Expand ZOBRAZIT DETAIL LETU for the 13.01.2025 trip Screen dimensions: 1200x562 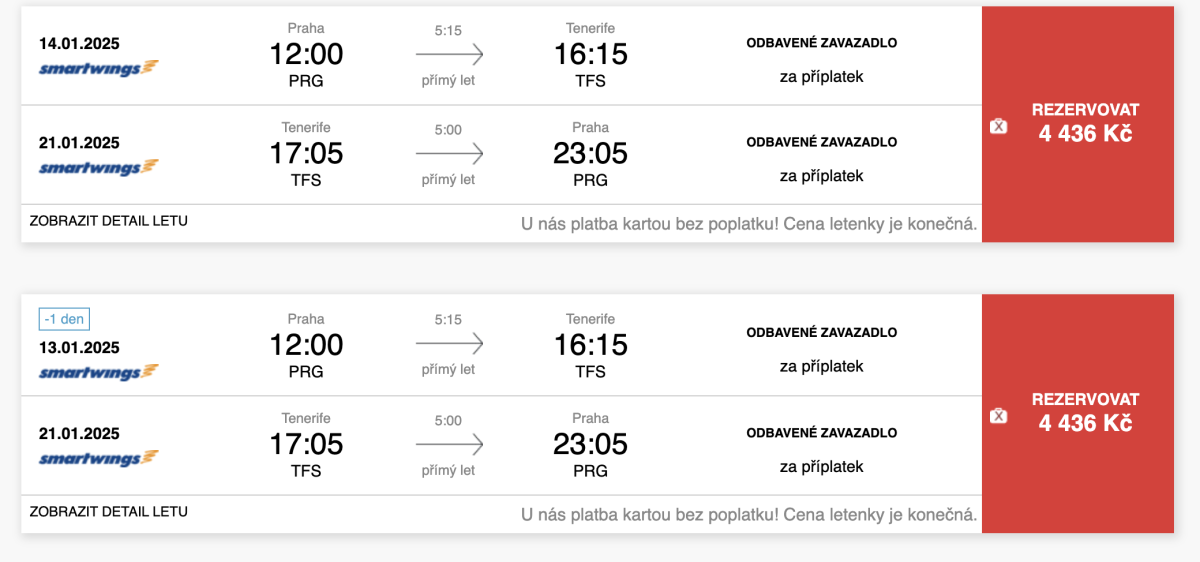coord(109,512)
